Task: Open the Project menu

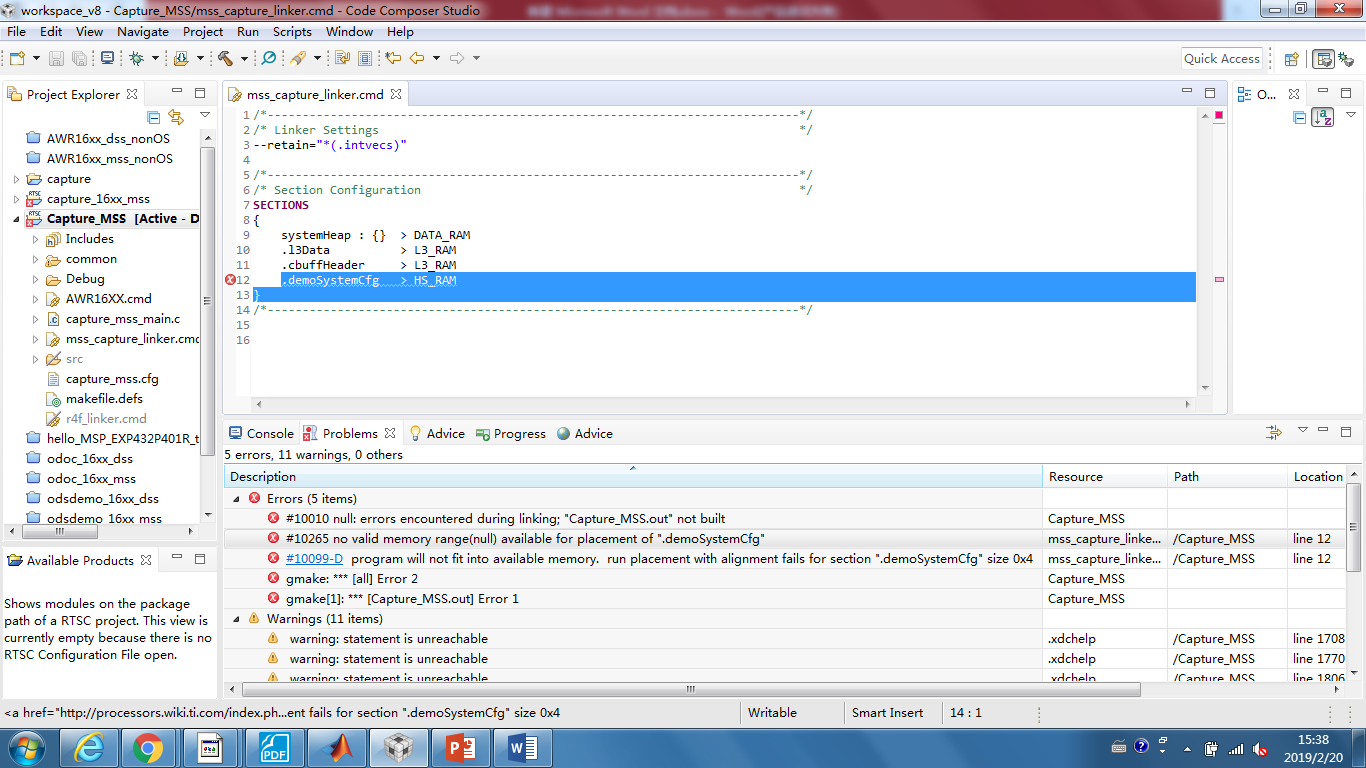Action: tap(203, 32)
